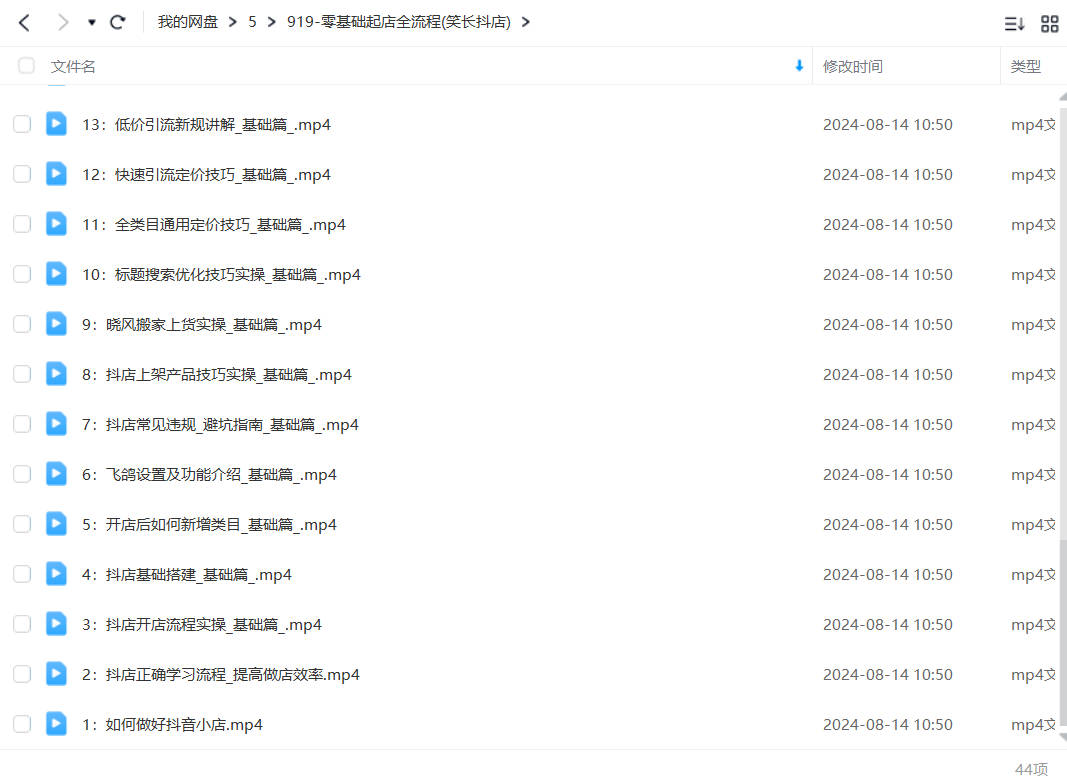Refresh the folder listing
This screenshot has width=1067, height=782.
pos(118,22)
